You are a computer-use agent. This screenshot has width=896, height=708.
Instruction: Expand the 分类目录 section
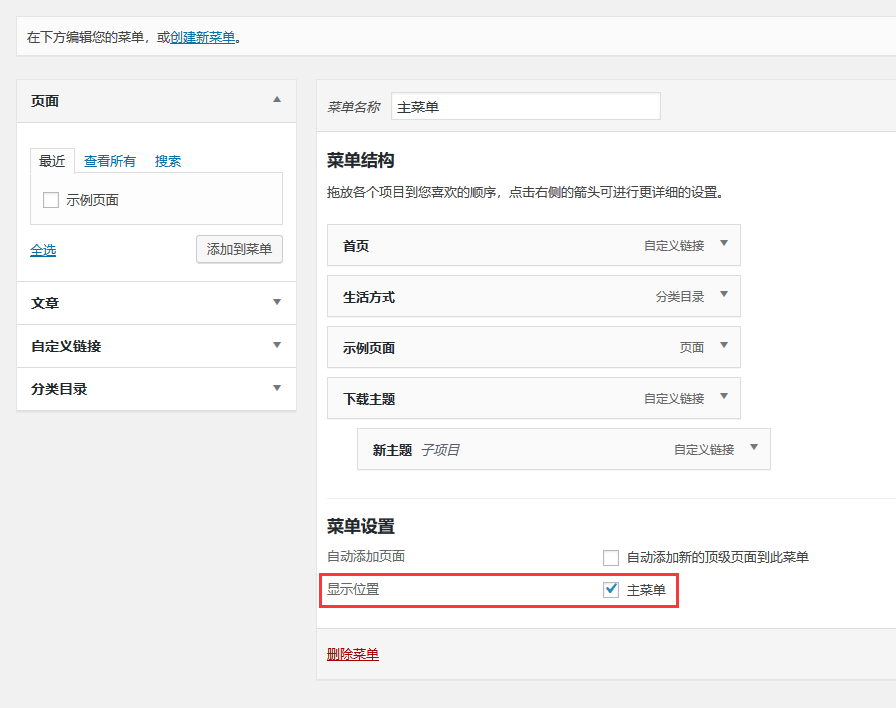pos(277,389)
